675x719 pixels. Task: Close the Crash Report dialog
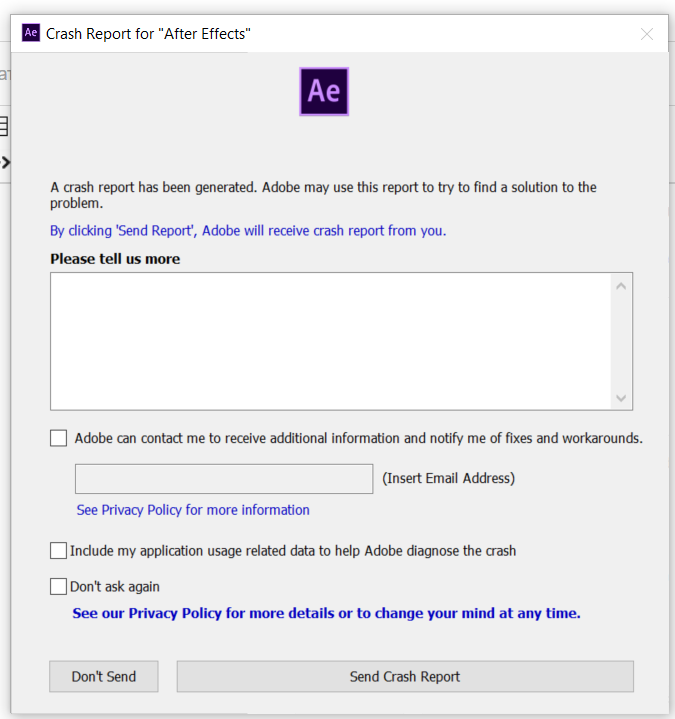(x=647, y=34)
